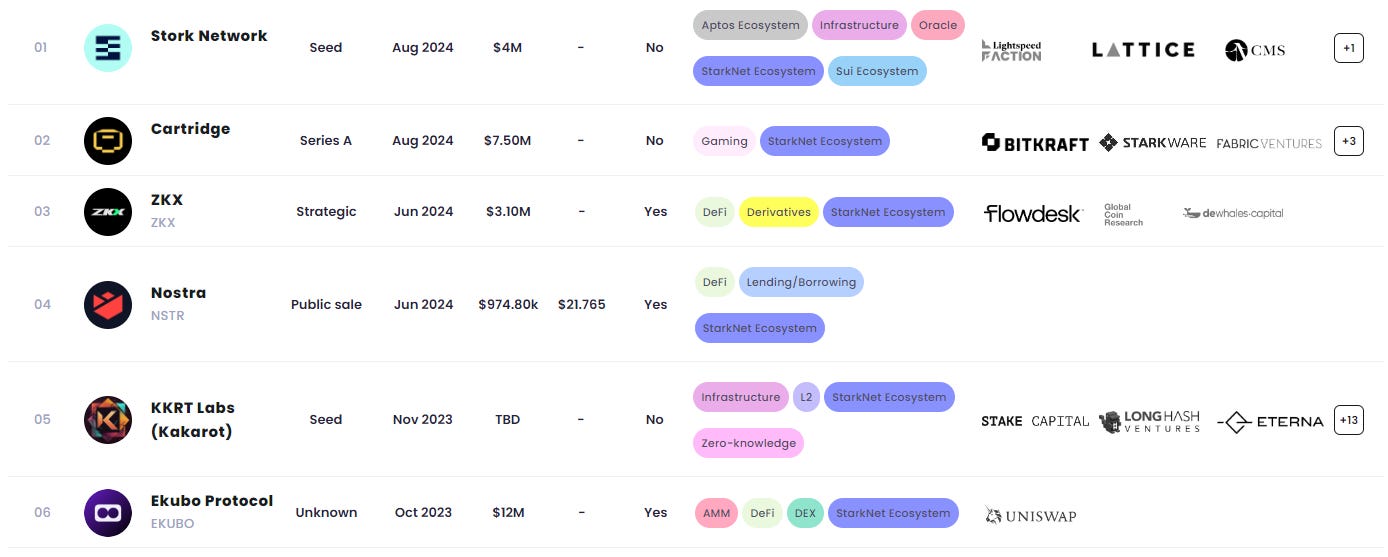The width and height of the screenshot is (1388, 557).
Task: Open the Global Coin Research logo
Action: coord(1123,215)
